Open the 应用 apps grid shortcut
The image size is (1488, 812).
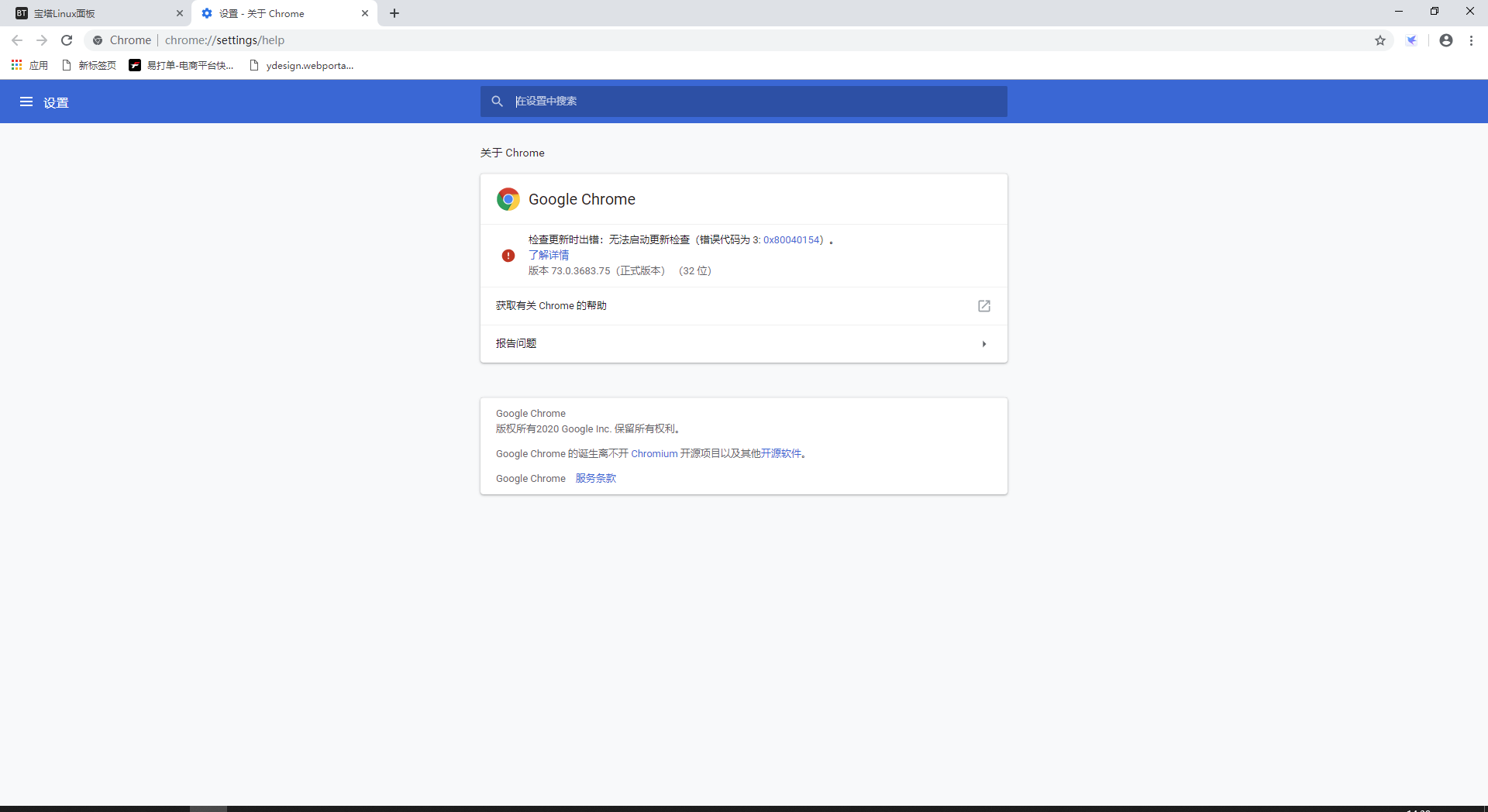click(29, 65)
